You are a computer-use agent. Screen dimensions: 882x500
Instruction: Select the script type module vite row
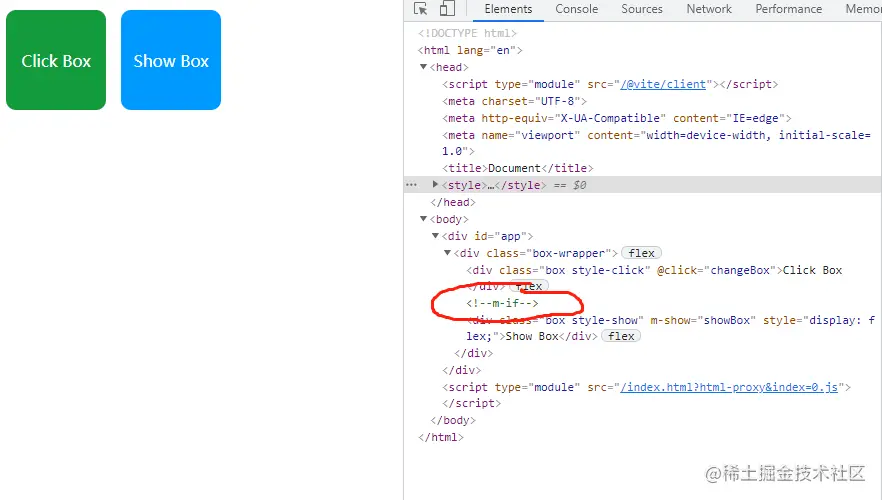[x=610, y=84]
